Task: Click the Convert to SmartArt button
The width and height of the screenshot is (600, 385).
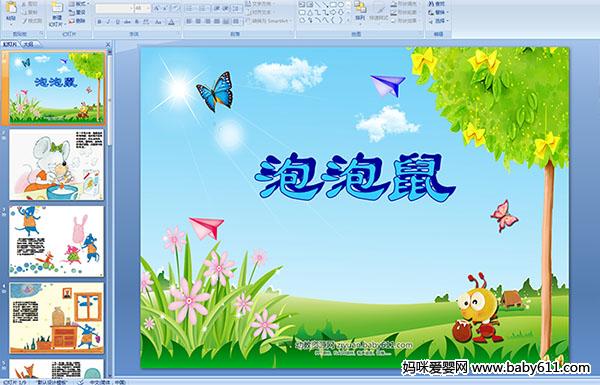Action: 268,21
